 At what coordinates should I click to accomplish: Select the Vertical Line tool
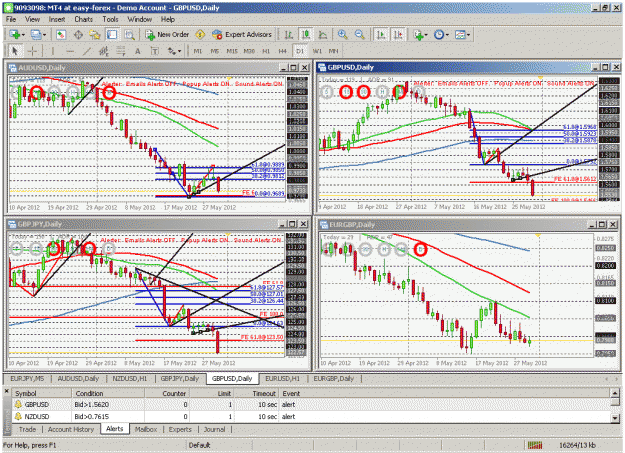point(53,51)
